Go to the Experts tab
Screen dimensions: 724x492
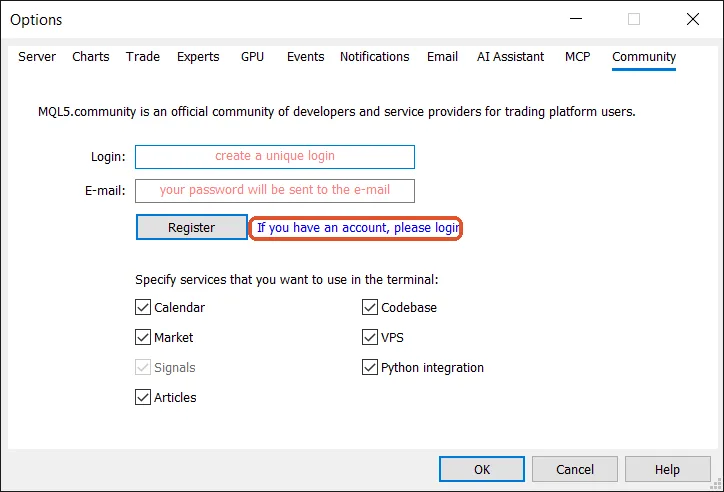click(198, 57)
